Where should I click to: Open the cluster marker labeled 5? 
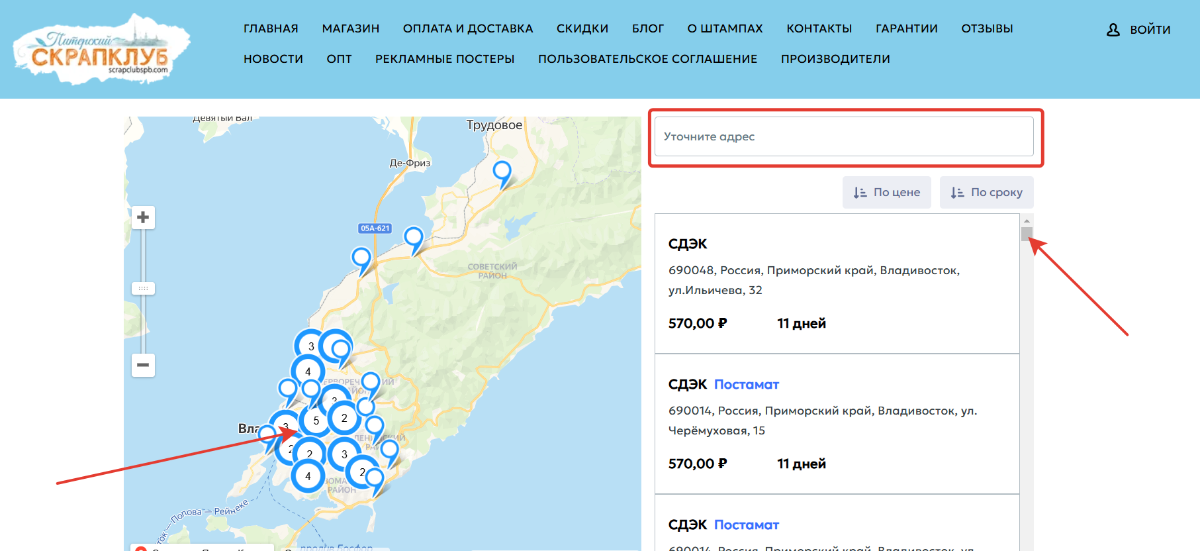(316, 421)
